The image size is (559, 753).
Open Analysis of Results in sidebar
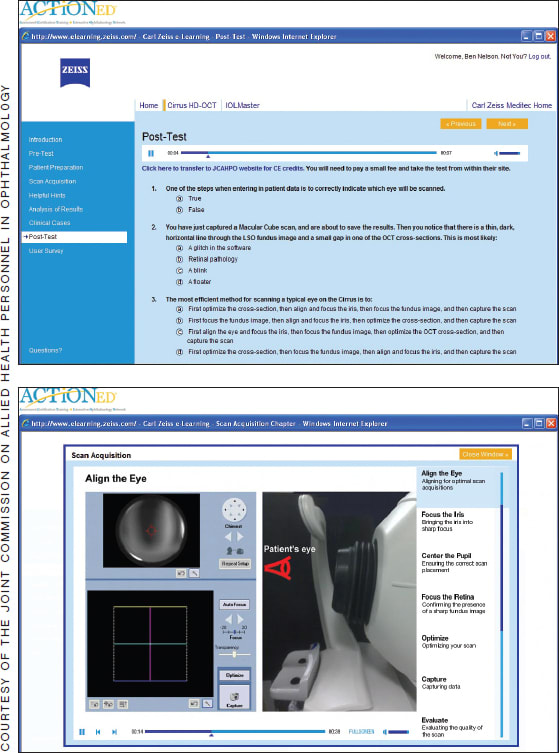point(56,209)
